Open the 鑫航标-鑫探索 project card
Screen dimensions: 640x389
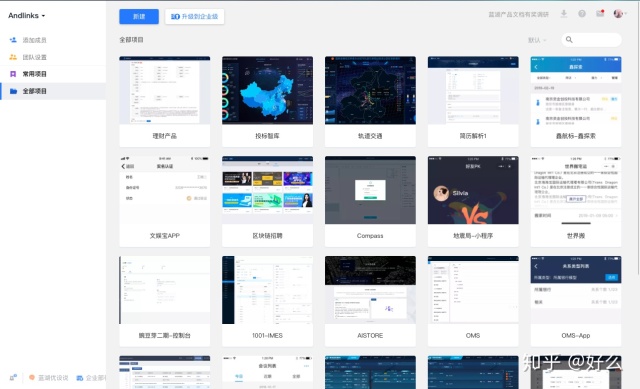576,102
